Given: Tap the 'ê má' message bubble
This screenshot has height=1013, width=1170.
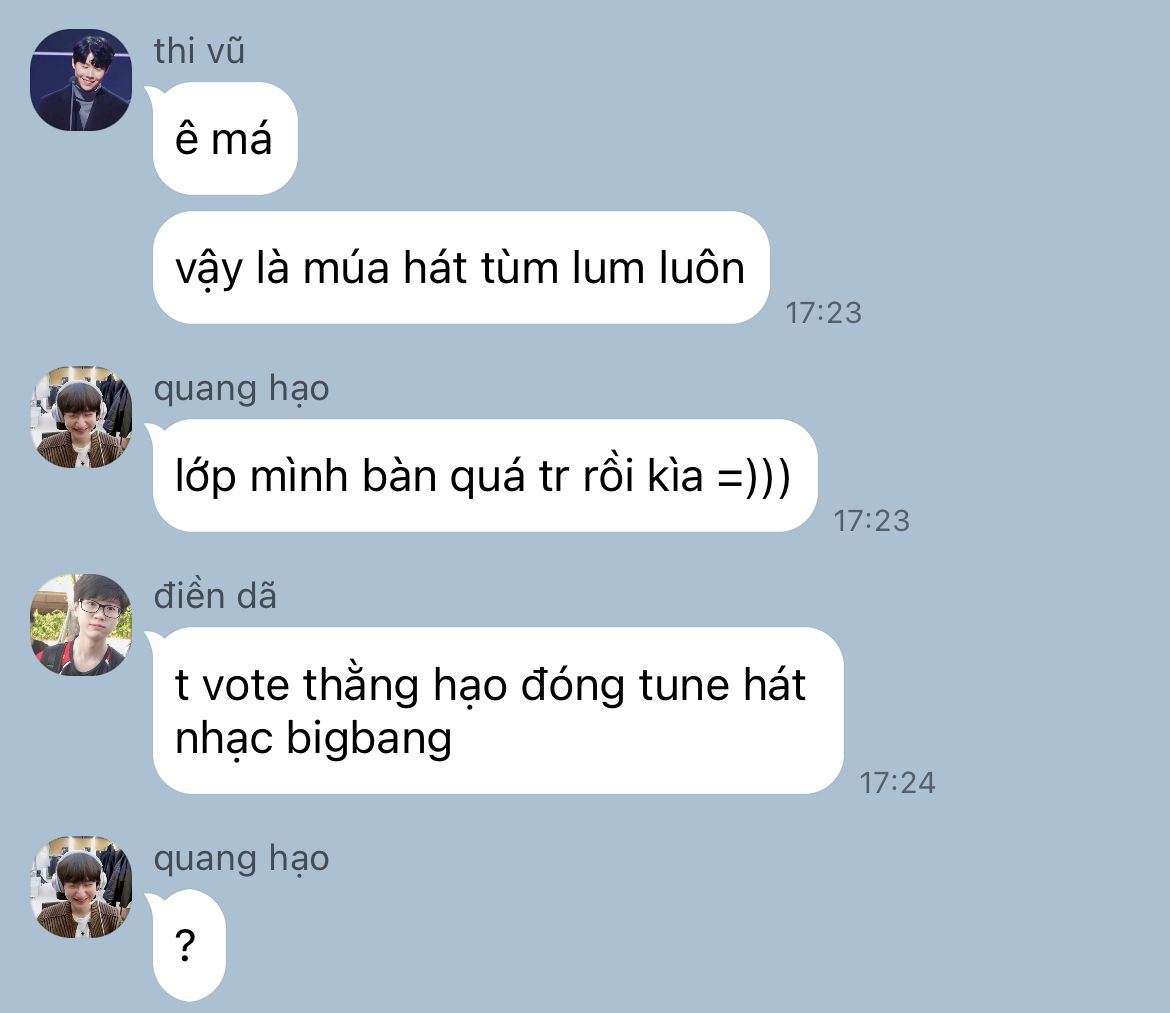Looking at the screenshot, I should [x=225, y=139].
